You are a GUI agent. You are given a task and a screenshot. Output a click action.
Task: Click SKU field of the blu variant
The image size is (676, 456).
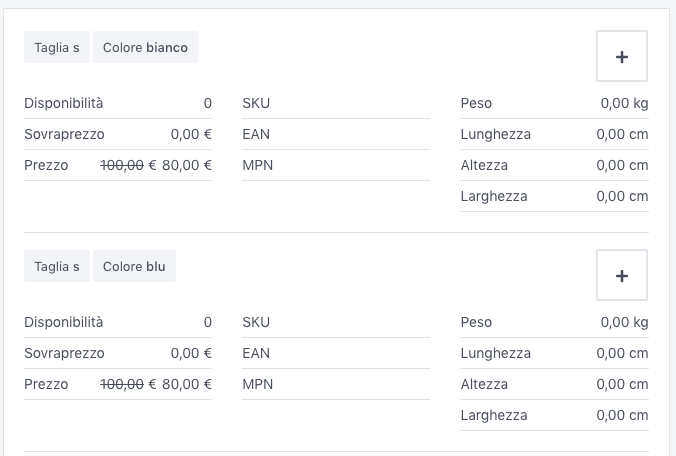coord(335,322)
